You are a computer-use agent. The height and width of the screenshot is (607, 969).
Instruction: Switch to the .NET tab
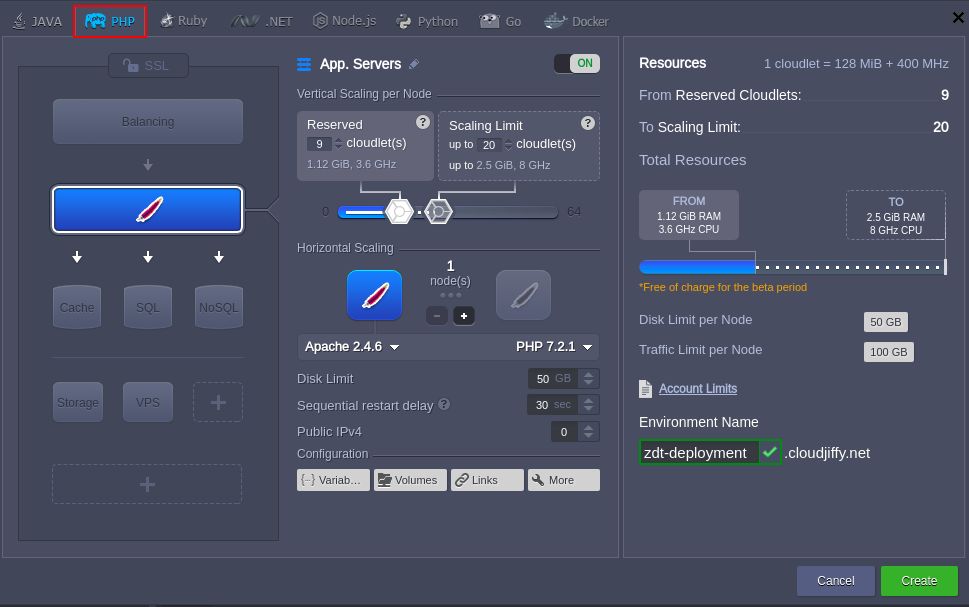(261, 22)
